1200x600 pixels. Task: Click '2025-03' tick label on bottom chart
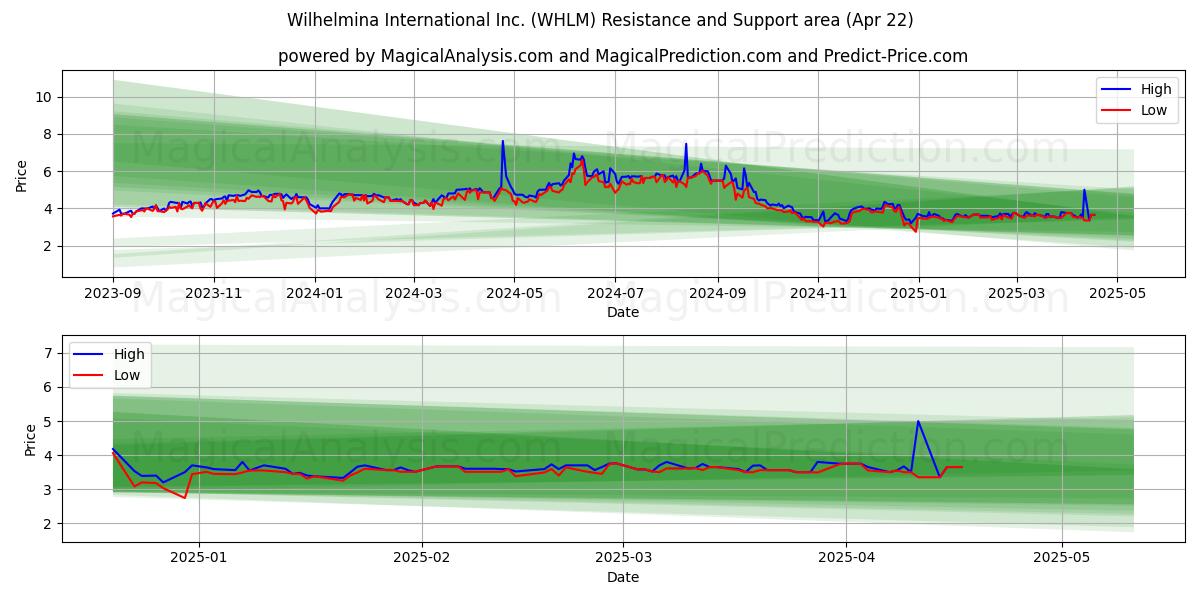[623, 559]
